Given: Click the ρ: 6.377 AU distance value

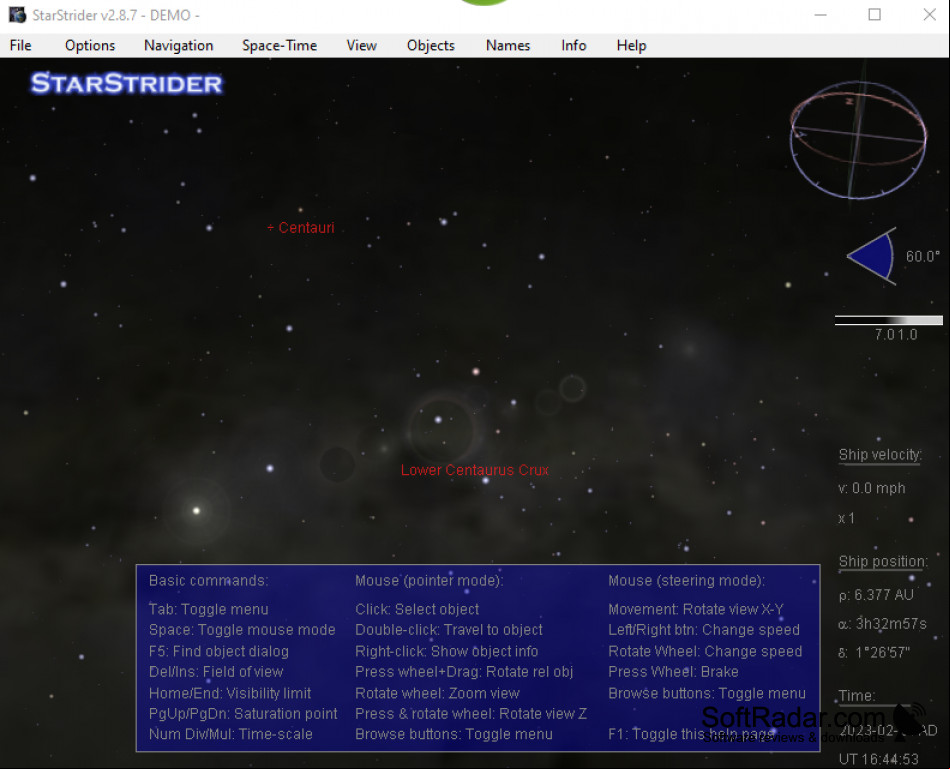Looking at the screenshot, I should pyautogui.click(x=876, y=595).
